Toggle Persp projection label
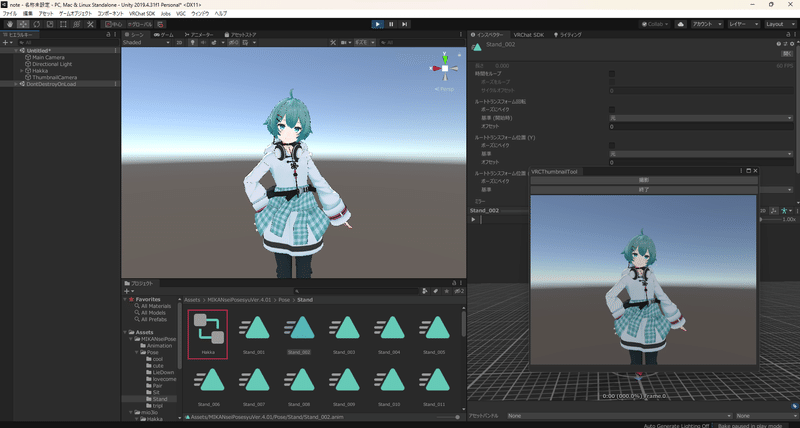800x428 pixels. coord(444,89)
